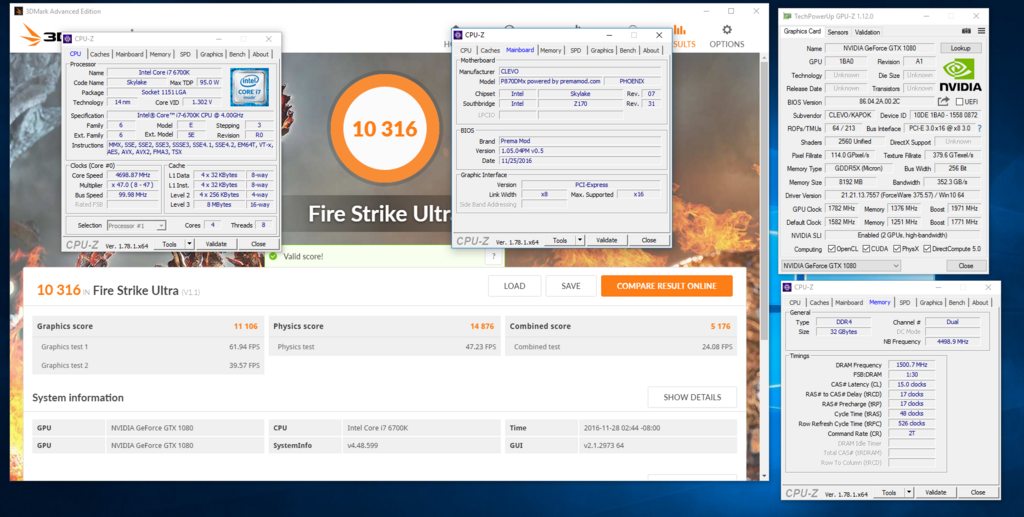
Task: Toggle the UEFI checkbox in GPU-Z
Action: coord(959,102)
